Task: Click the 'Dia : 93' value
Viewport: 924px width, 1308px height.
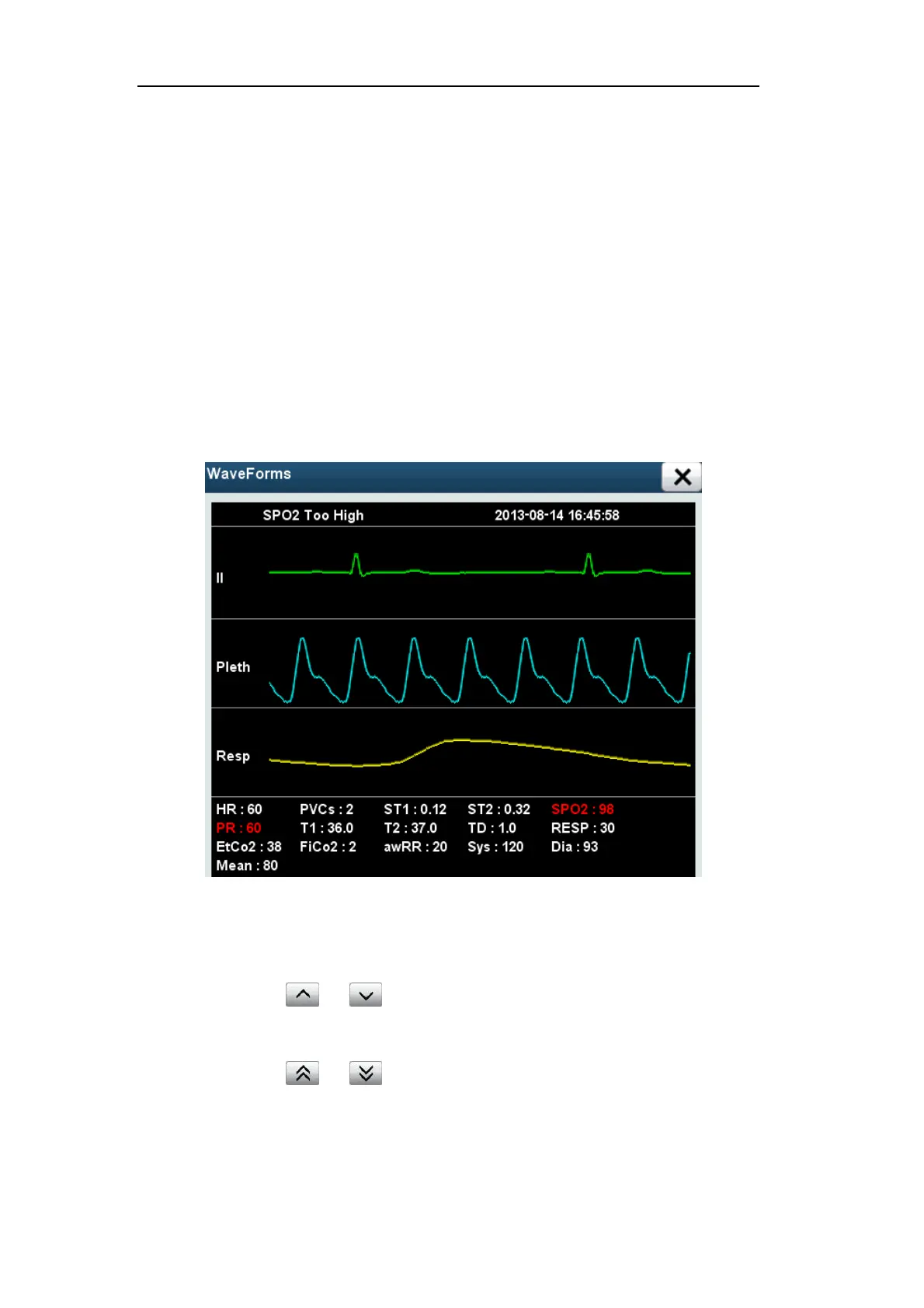Action: (x=575, y=847)
